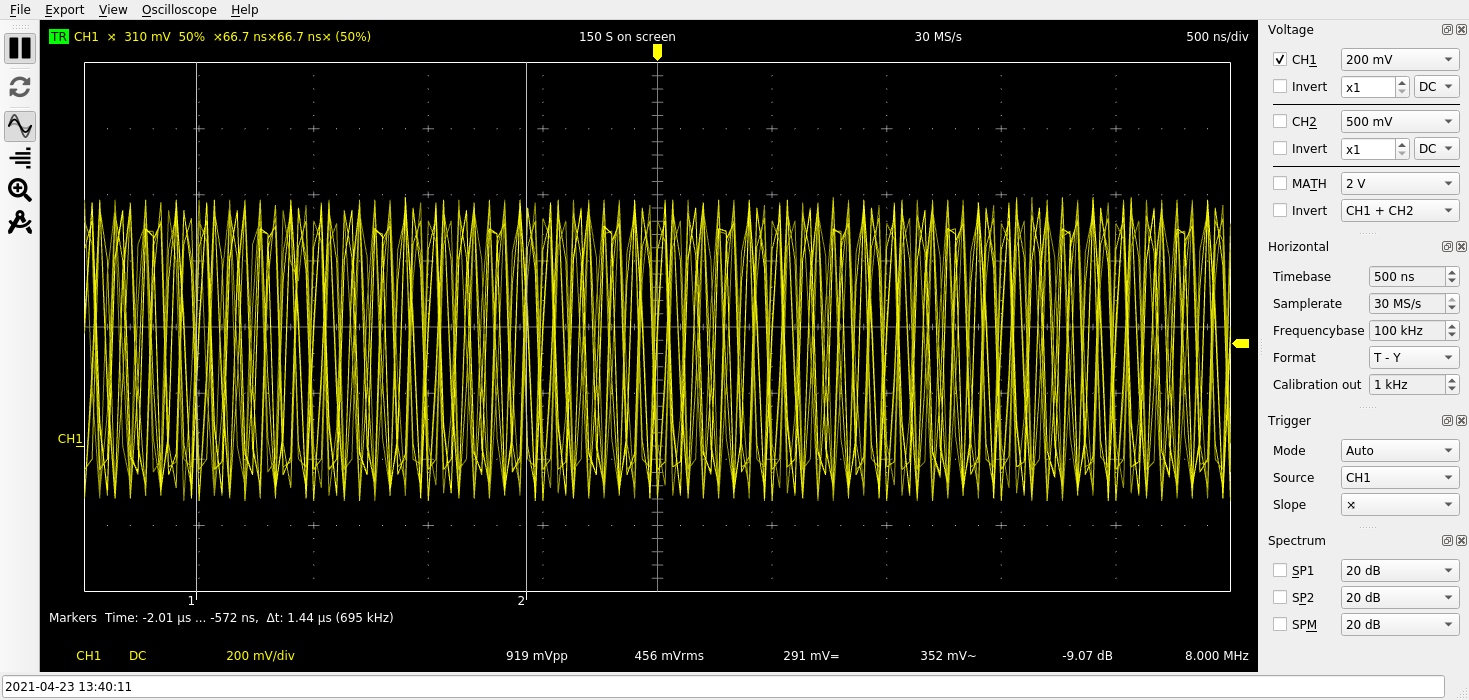Open the Oscilloscope menu

click(179, 10)
